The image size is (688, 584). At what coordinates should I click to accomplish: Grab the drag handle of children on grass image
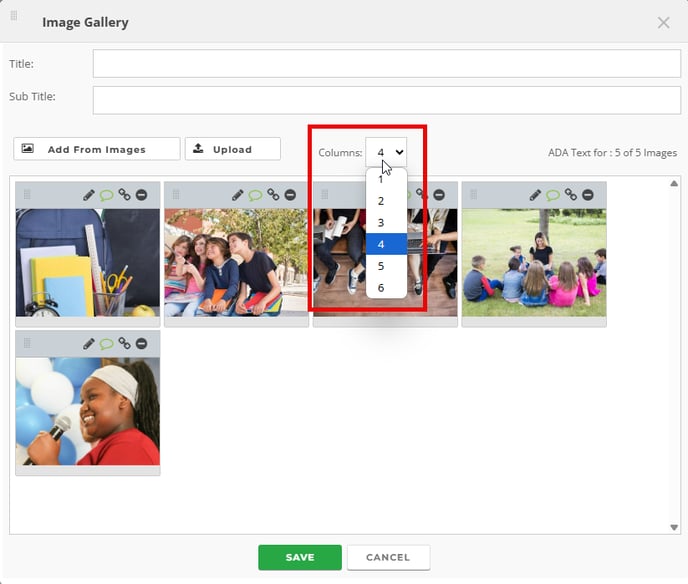pyautogui.click(x=473, y=194)
